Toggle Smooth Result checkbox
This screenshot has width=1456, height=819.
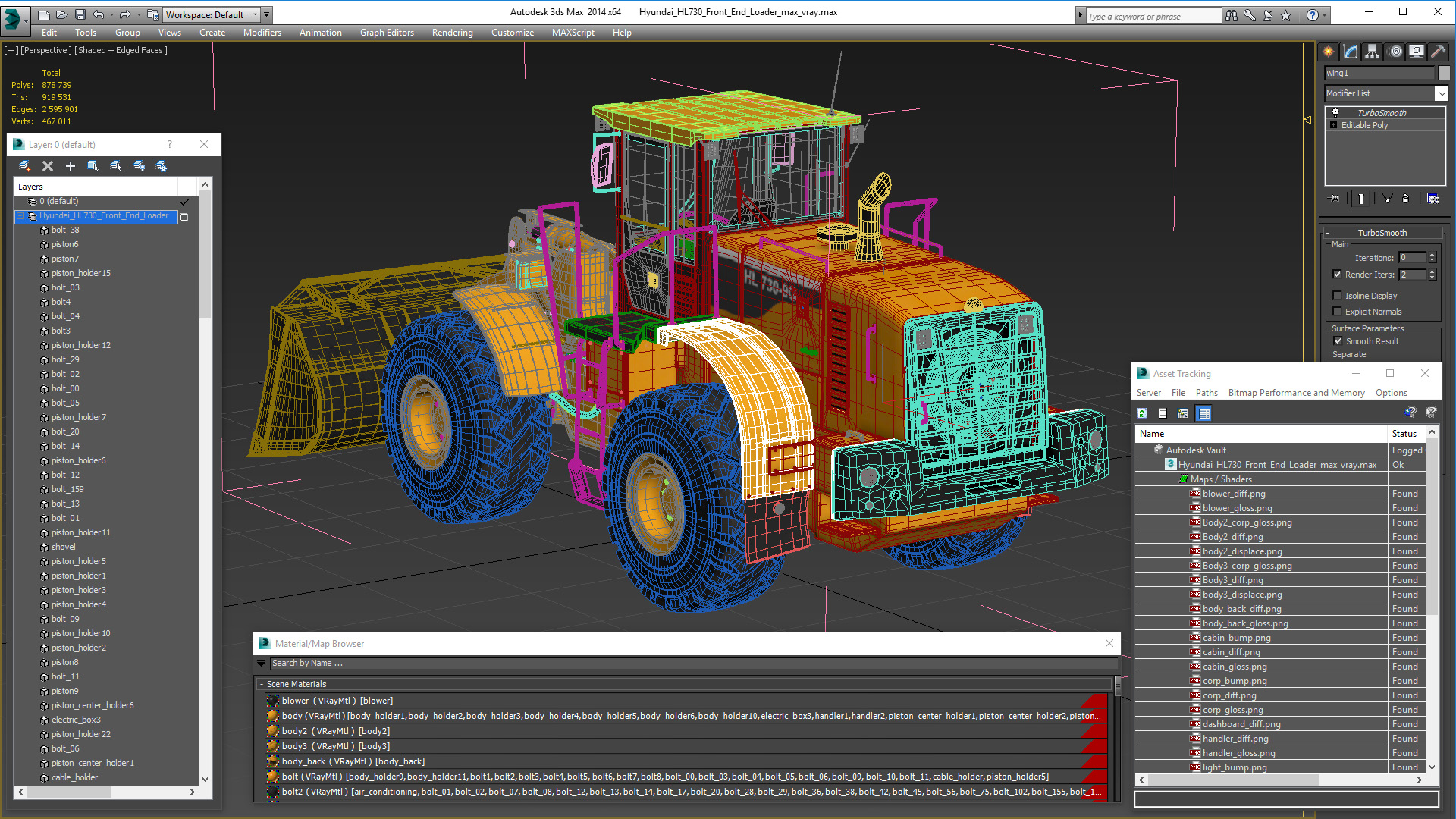click(x=1338, y=341)
